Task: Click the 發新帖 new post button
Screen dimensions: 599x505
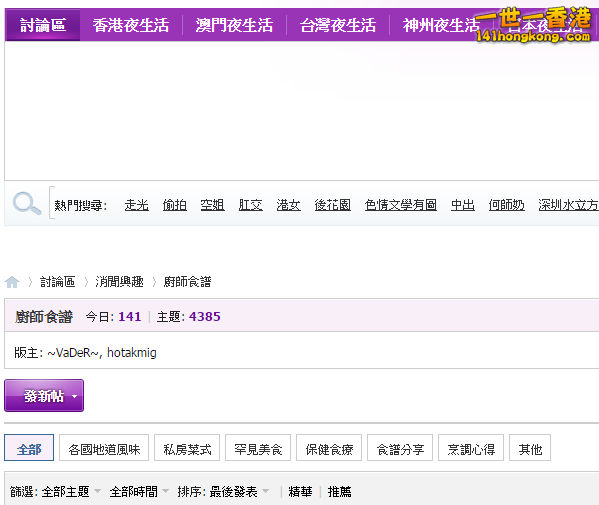Action: click(x=44, y=396)
